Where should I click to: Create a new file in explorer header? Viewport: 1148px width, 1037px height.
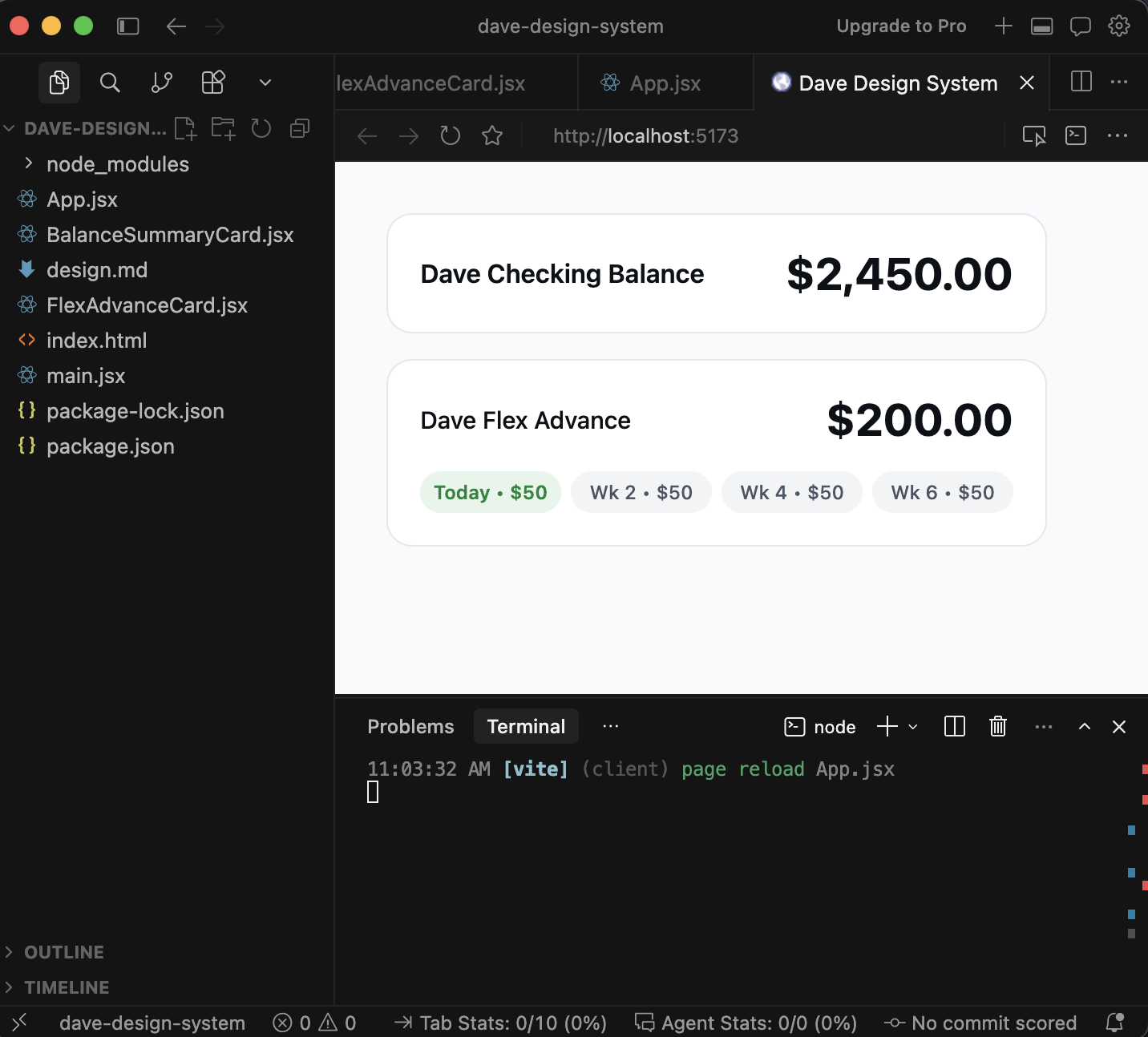click(185, 128)
